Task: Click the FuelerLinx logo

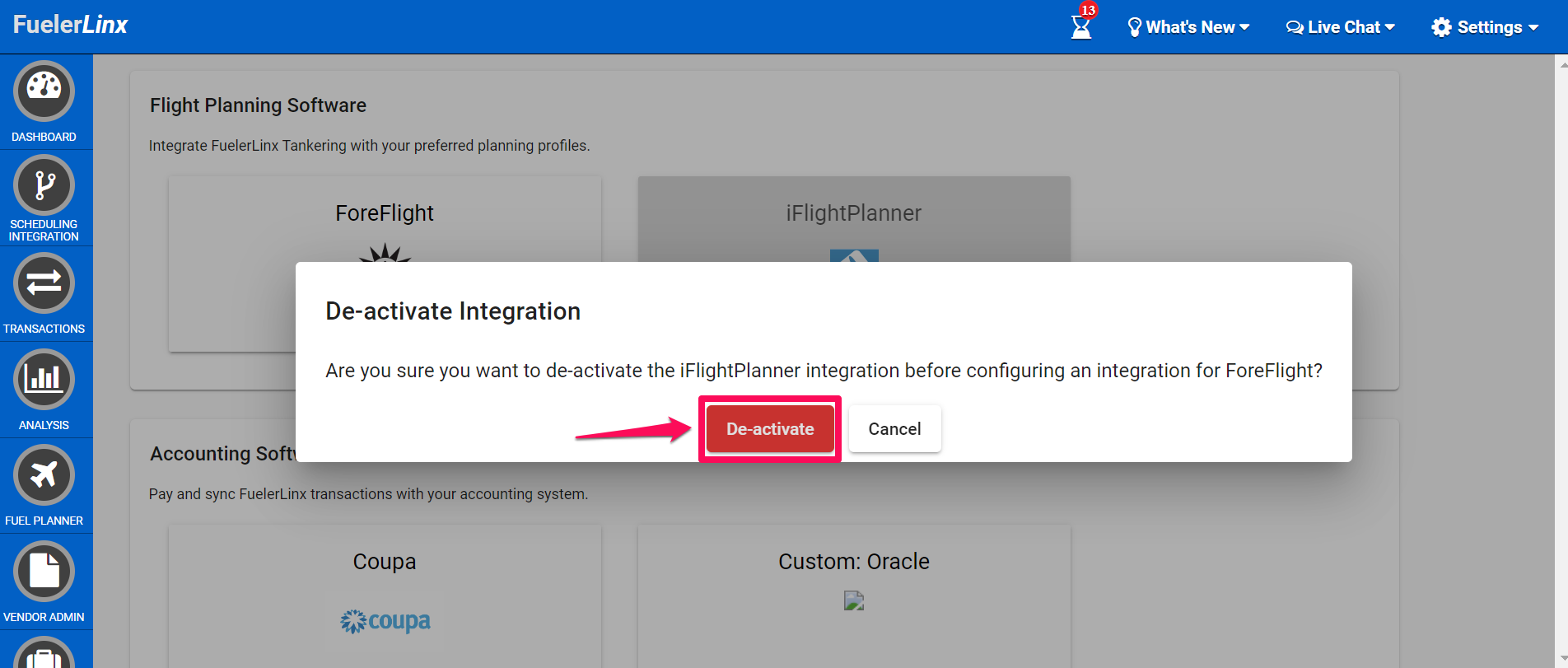Action: 71,25
